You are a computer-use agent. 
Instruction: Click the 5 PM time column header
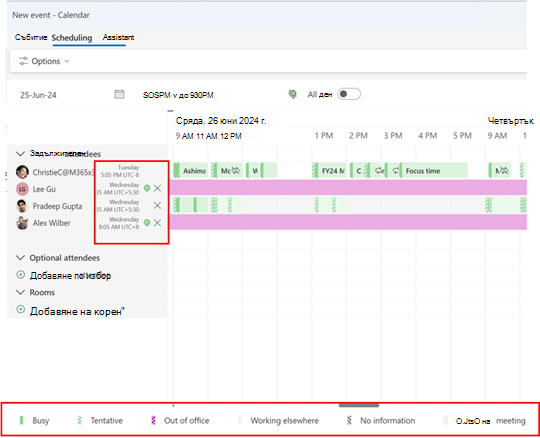click(x=462, y=136)
